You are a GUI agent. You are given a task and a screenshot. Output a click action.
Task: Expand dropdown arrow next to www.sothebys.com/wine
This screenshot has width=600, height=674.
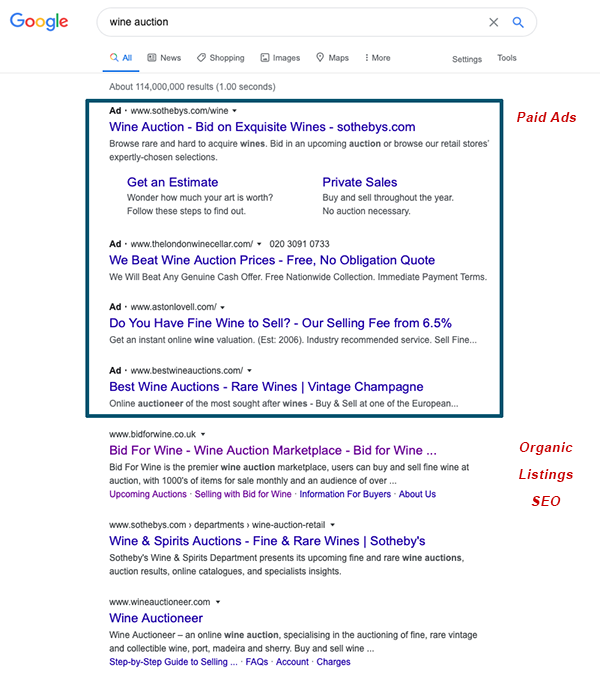(235, 111)
